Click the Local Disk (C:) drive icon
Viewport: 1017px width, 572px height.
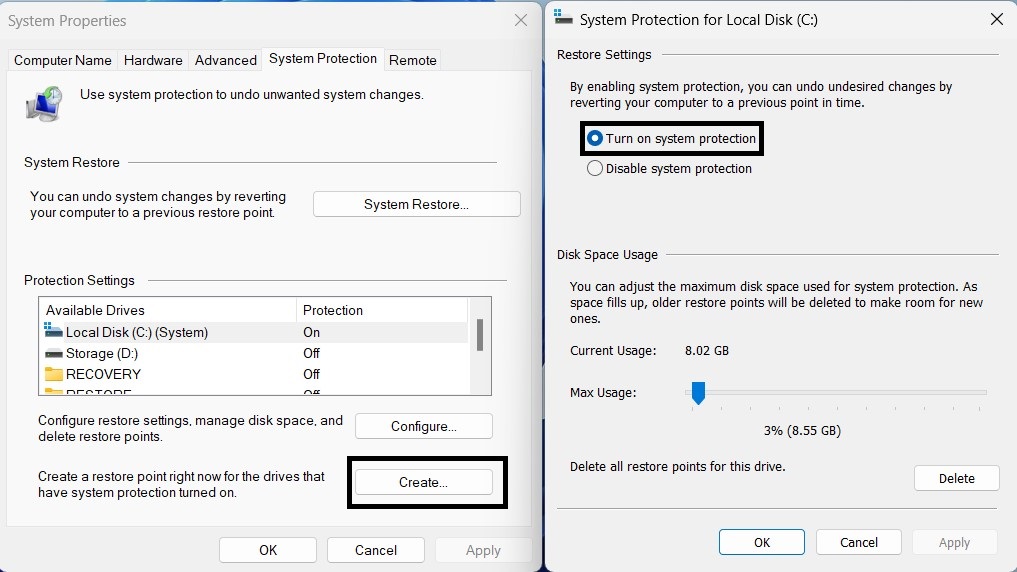(x=53, y=330)
